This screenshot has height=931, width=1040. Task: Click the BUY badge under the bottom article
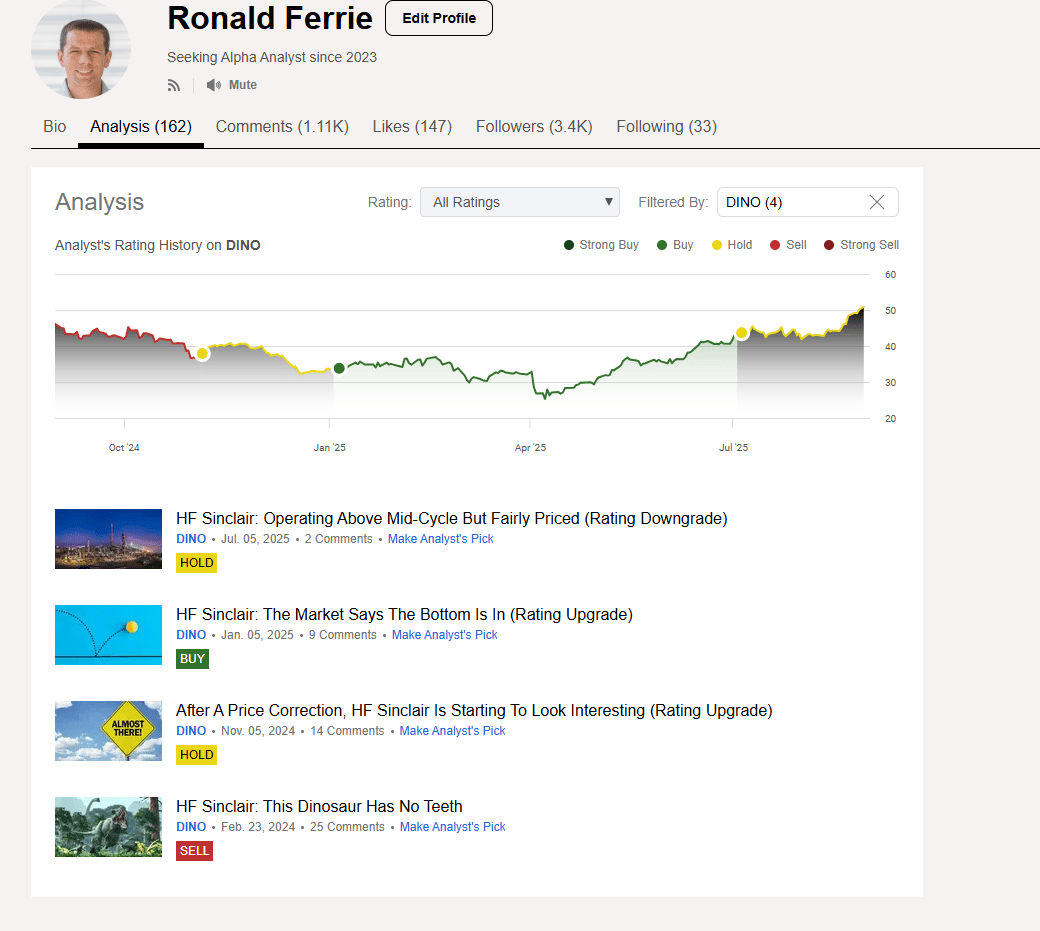click(x=192, y=659)
